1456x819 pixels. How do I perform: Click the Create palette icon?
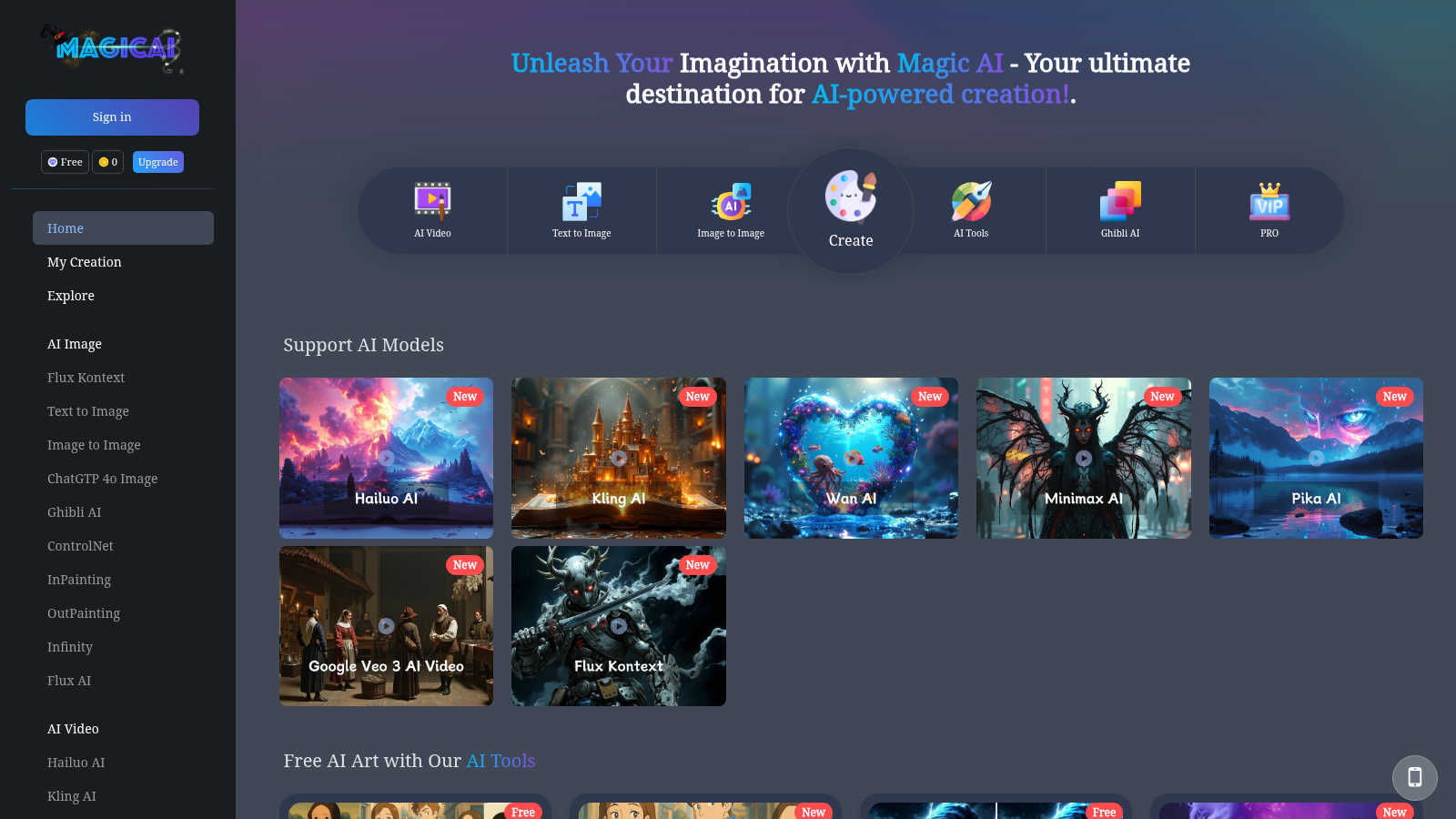(851, 197)
